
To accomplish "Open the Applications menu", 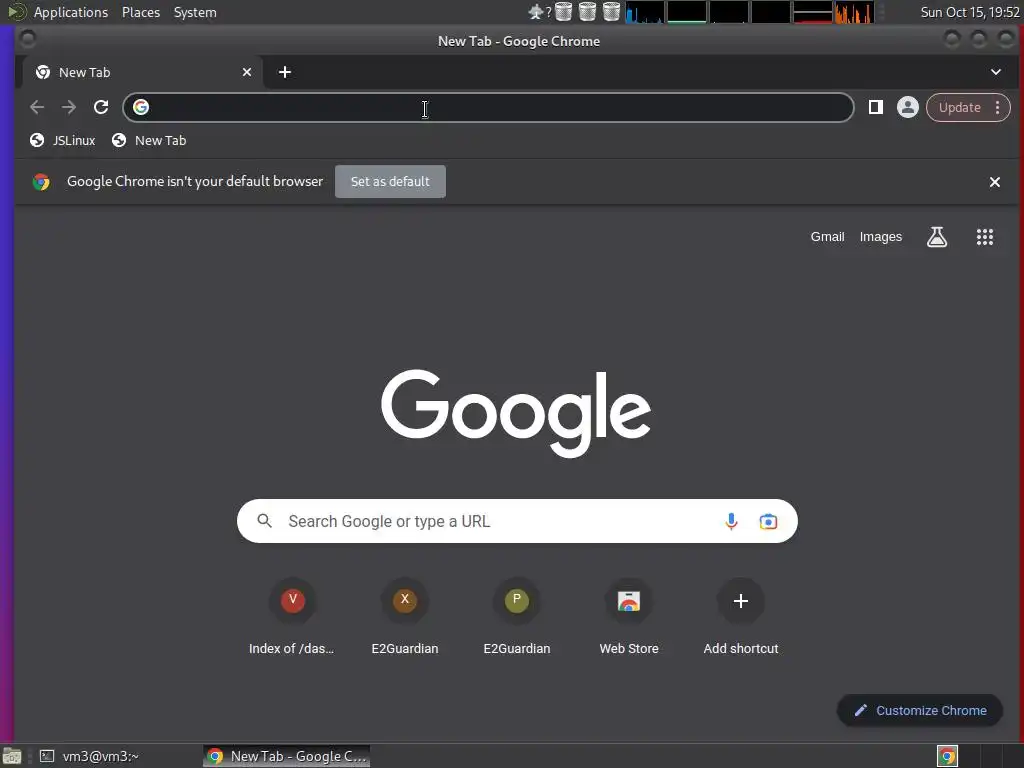I will pos(71,12).
